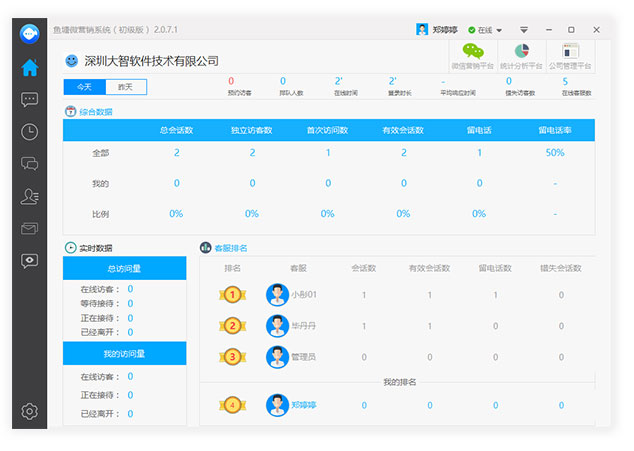Open the settings gear in the sidebar
The width and height of the screenshot is (634, 451).
(30, 411)
